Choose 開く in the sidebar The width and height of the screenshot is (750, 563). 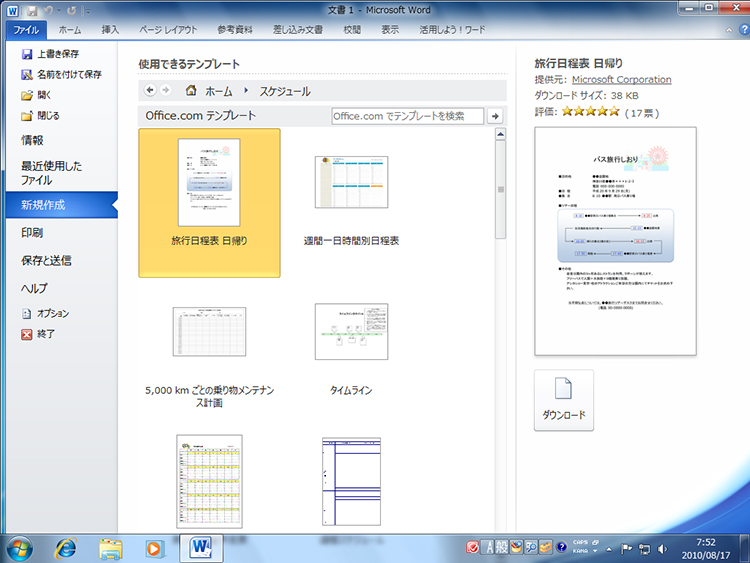click(x=36, y=95)
